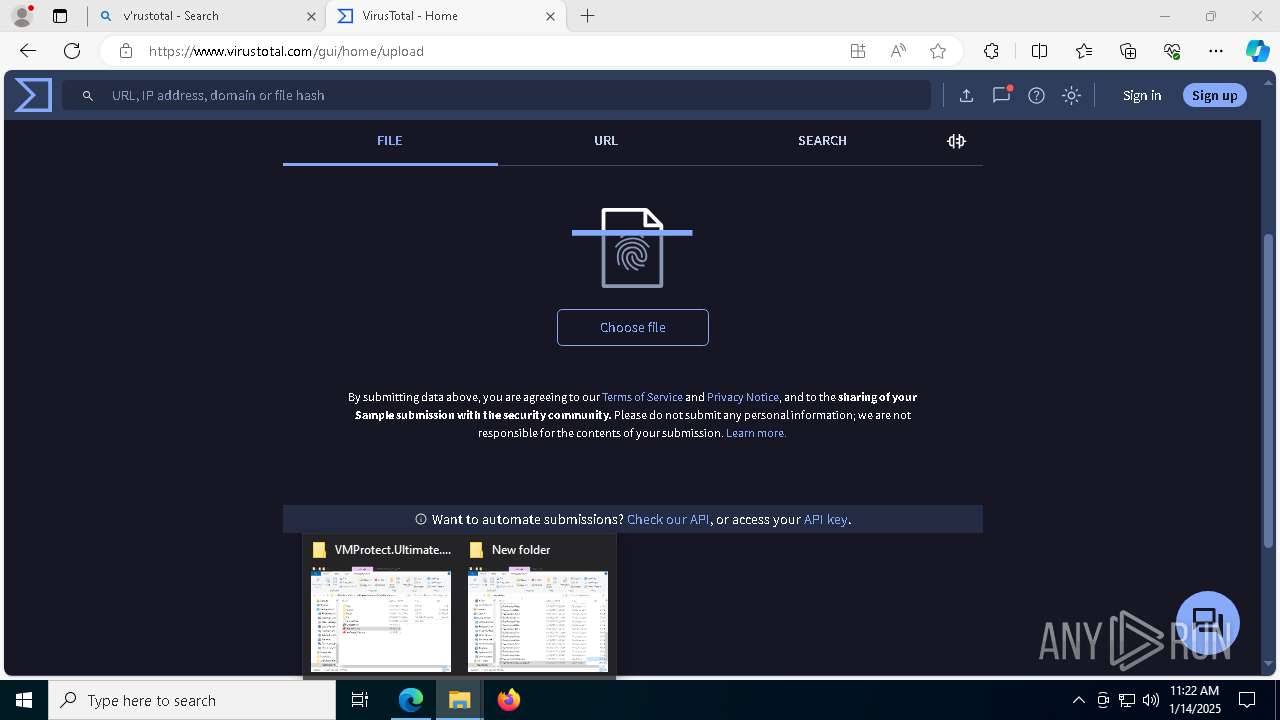This screenshot has width=1280, height=720.
Task: Click the browser back arrow
Action: (28, 51)
